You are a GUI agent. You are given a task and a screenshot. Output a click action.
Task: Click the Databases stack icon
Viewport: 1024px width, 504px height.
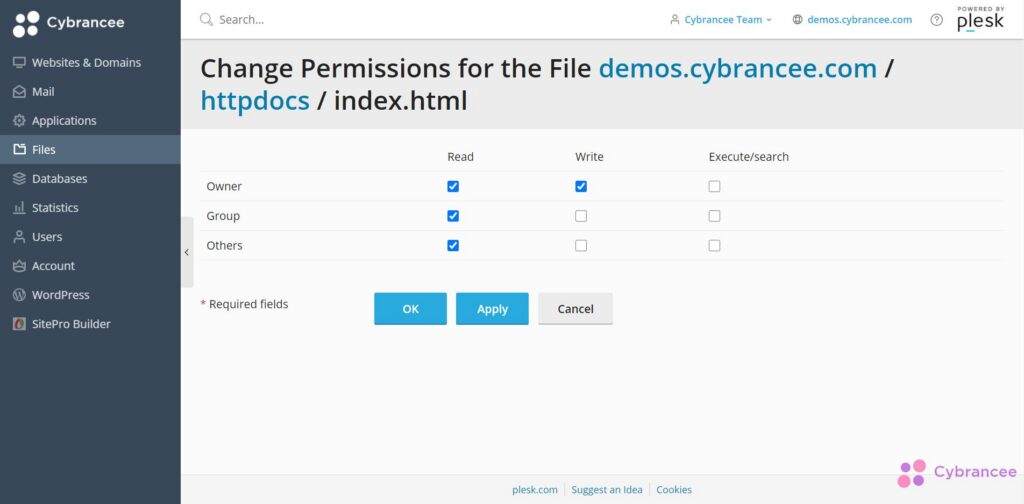click(20, 179)
